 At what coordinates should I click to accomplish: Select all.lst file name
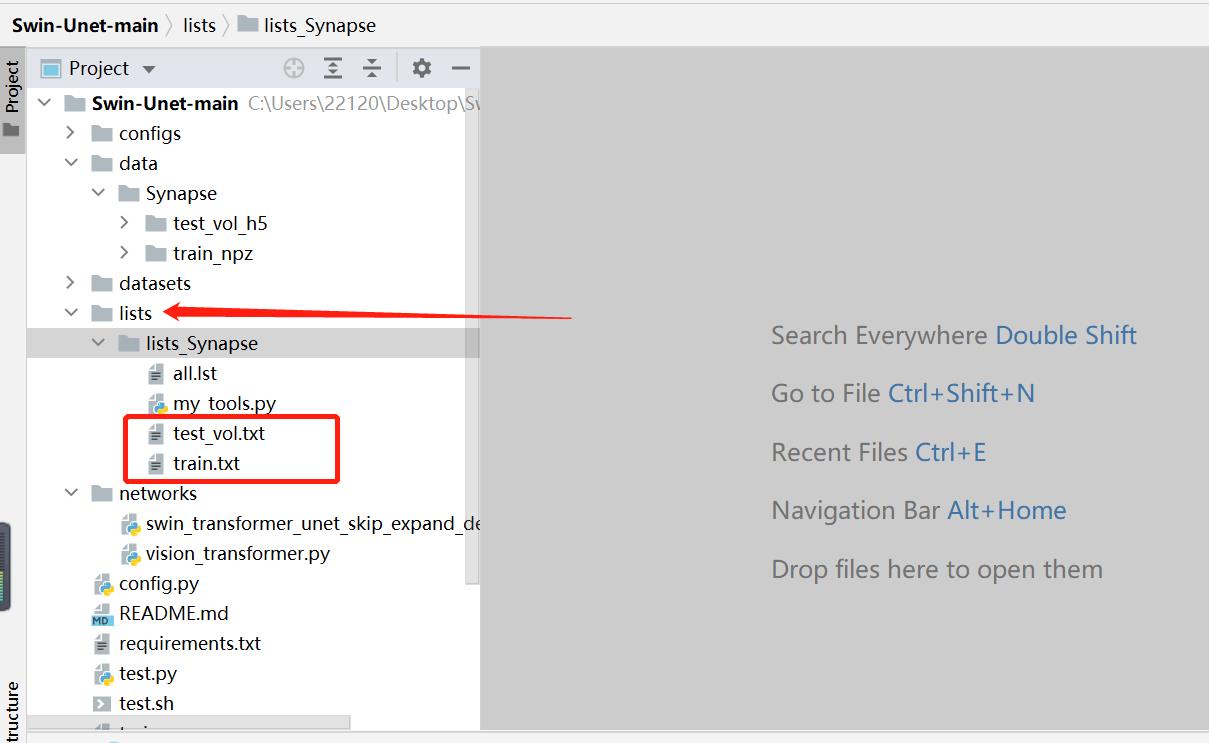pos(195,373)
